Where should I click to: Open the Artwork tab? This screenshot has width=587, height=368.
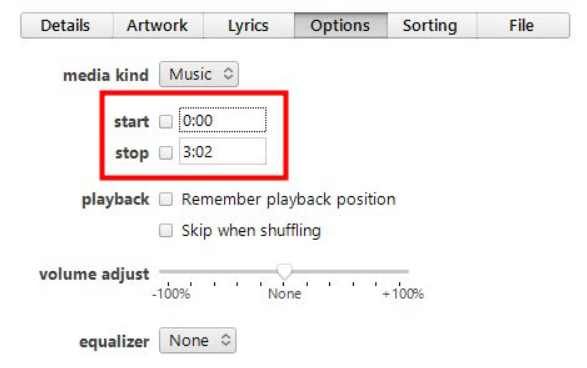pyautogui.click(x=158, y=25)
